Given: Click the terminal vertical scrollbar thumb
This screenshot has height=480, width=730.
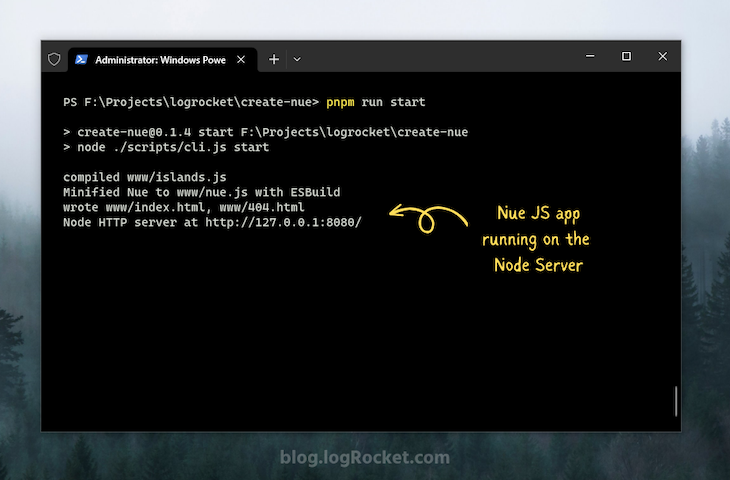Looking at the screenshot, I should coord(676,401).
